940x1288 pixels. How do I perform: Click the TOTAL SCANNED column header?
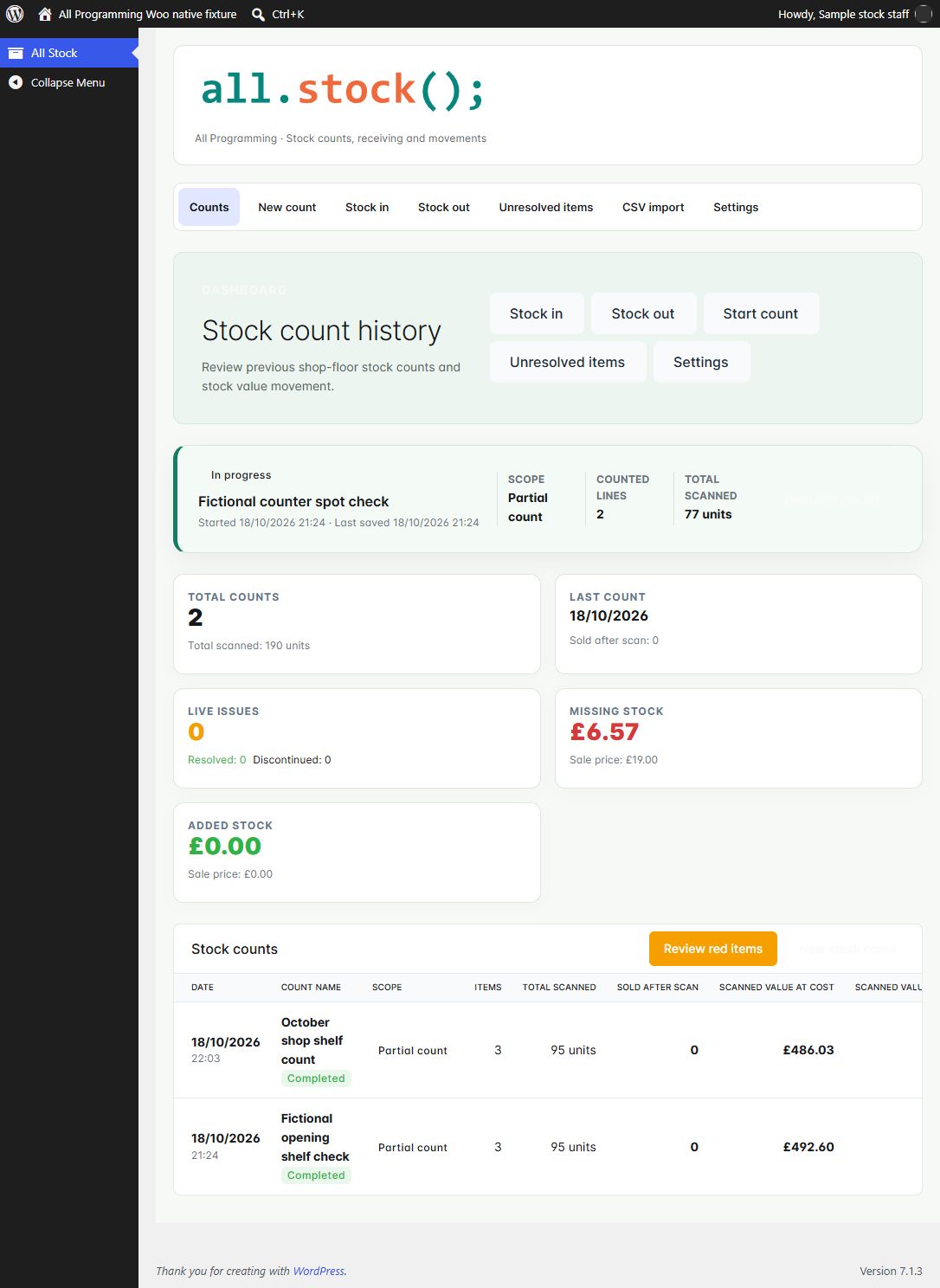tap(559, 988)
